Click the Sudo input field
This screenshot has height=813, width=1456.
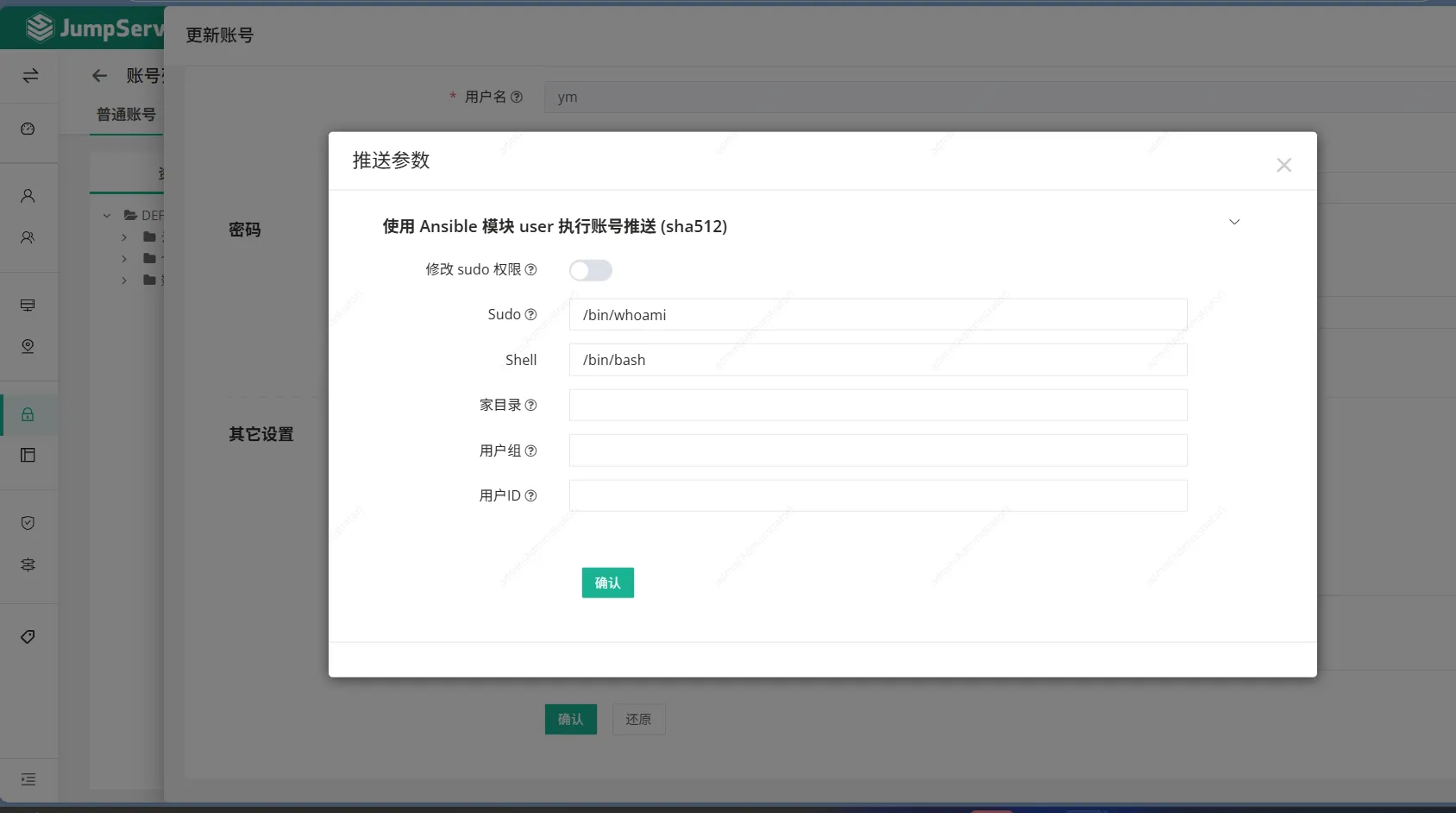(x=877, y=315)
